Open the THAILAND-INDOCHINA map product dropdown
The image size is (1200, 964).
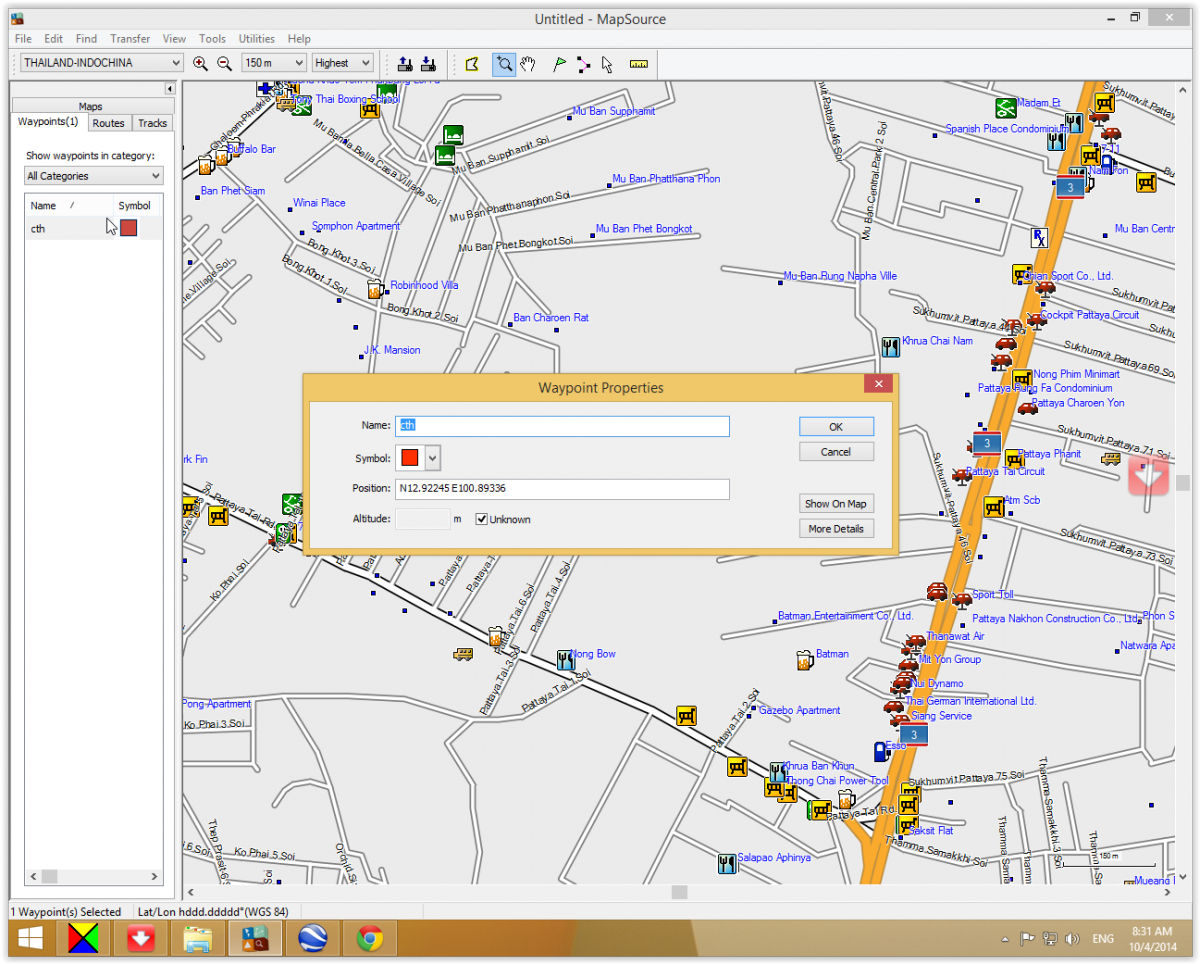click(102, 63)
